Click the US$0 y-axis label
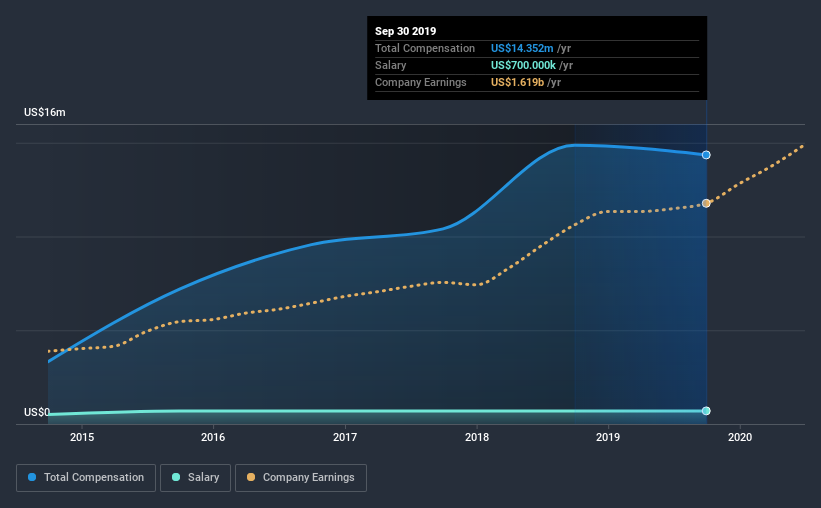Image resolution: width=821 pixels, height=508 pixels. pos(37,412)
